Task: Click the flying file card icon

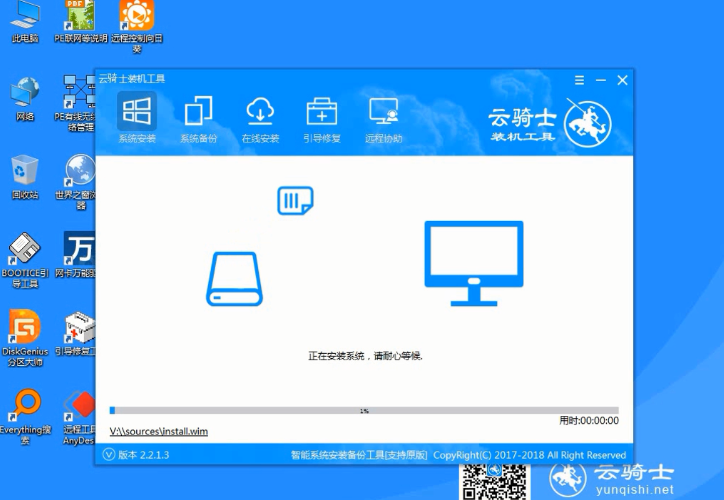Action: click(295, 200)
